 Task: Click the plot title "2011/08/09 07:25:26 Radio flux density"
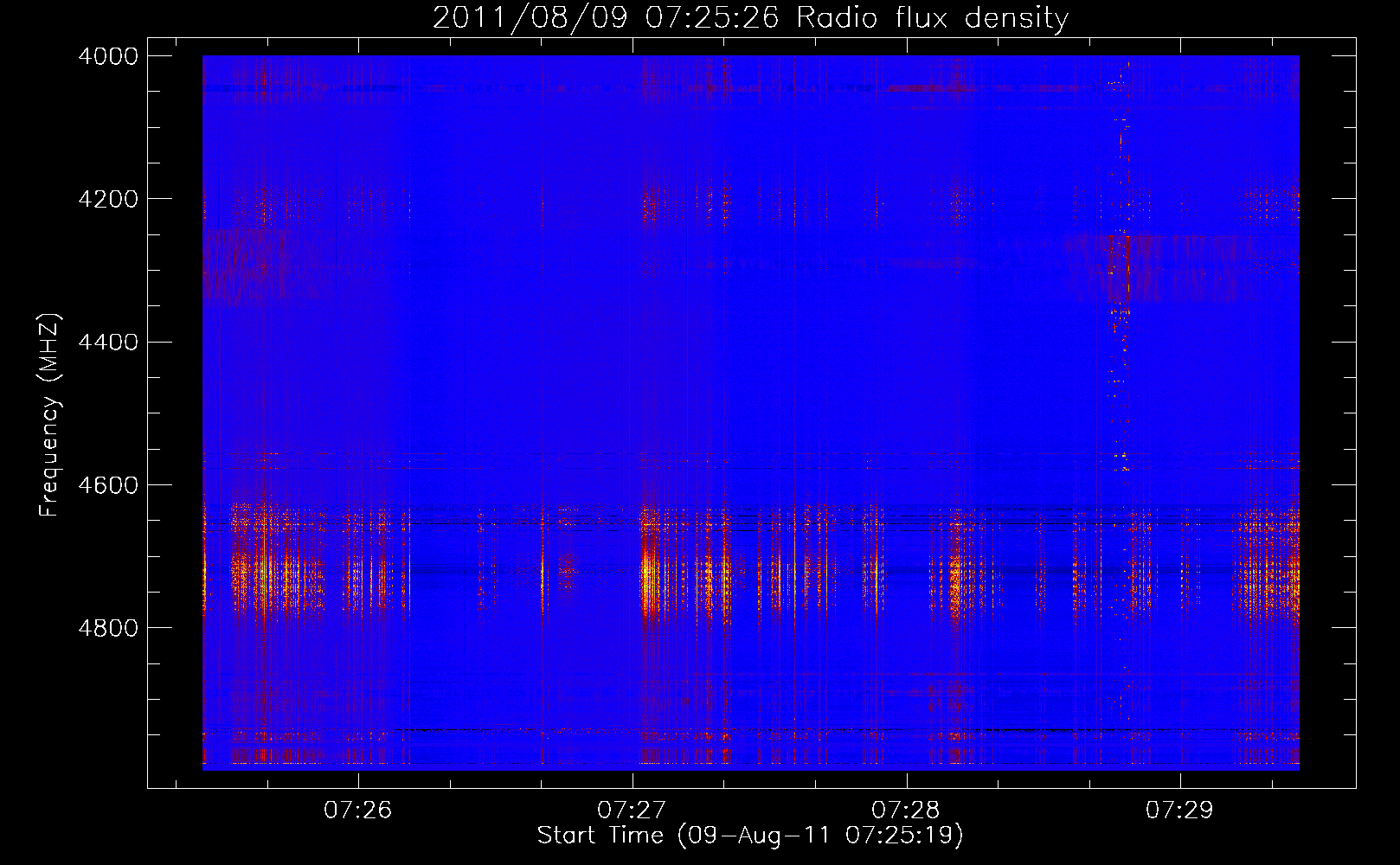click(750, 17)
